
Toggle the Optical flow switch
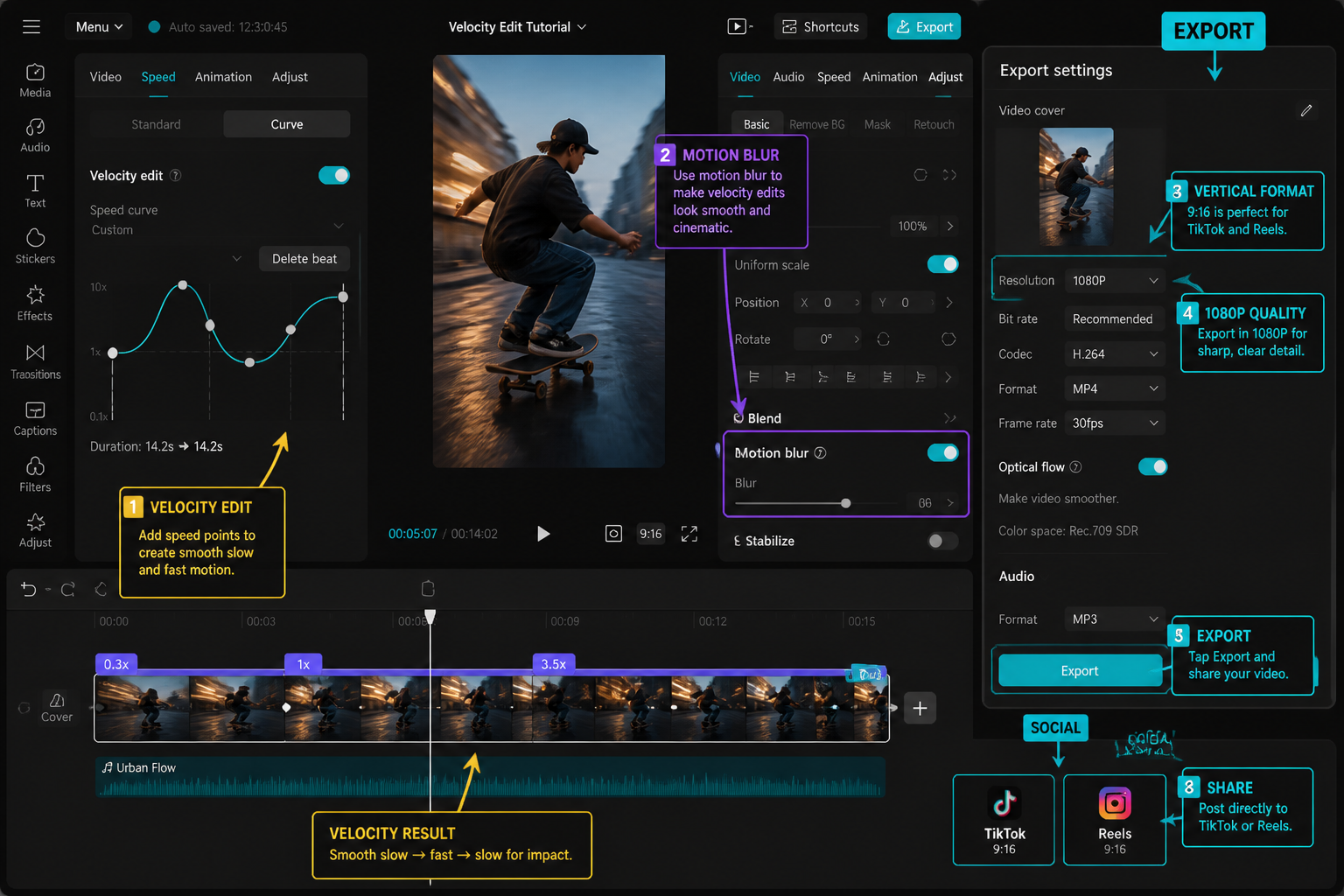click(1152, 466)
